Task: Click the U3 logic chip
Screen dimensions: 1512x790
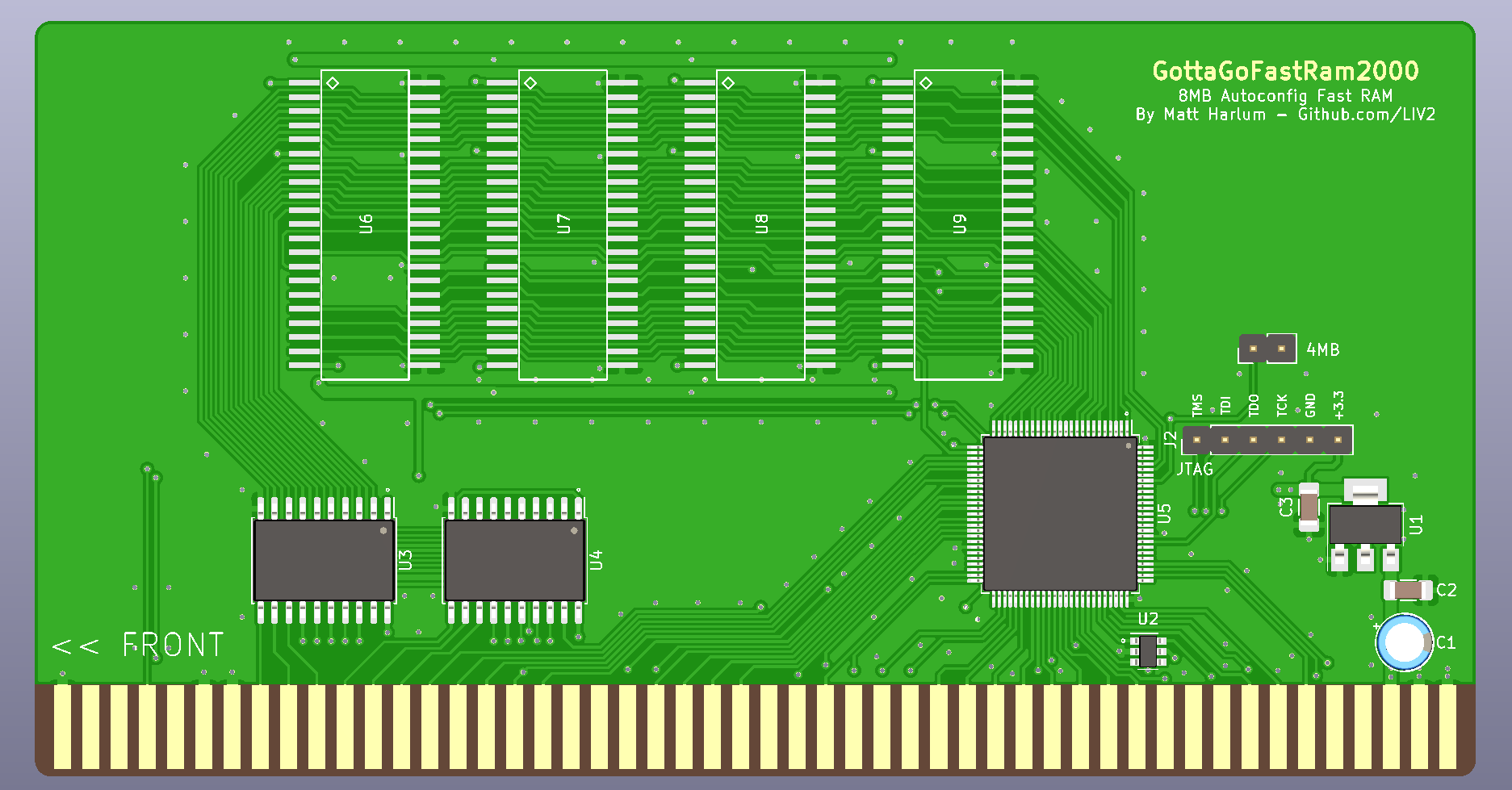Action: (323, 561)
